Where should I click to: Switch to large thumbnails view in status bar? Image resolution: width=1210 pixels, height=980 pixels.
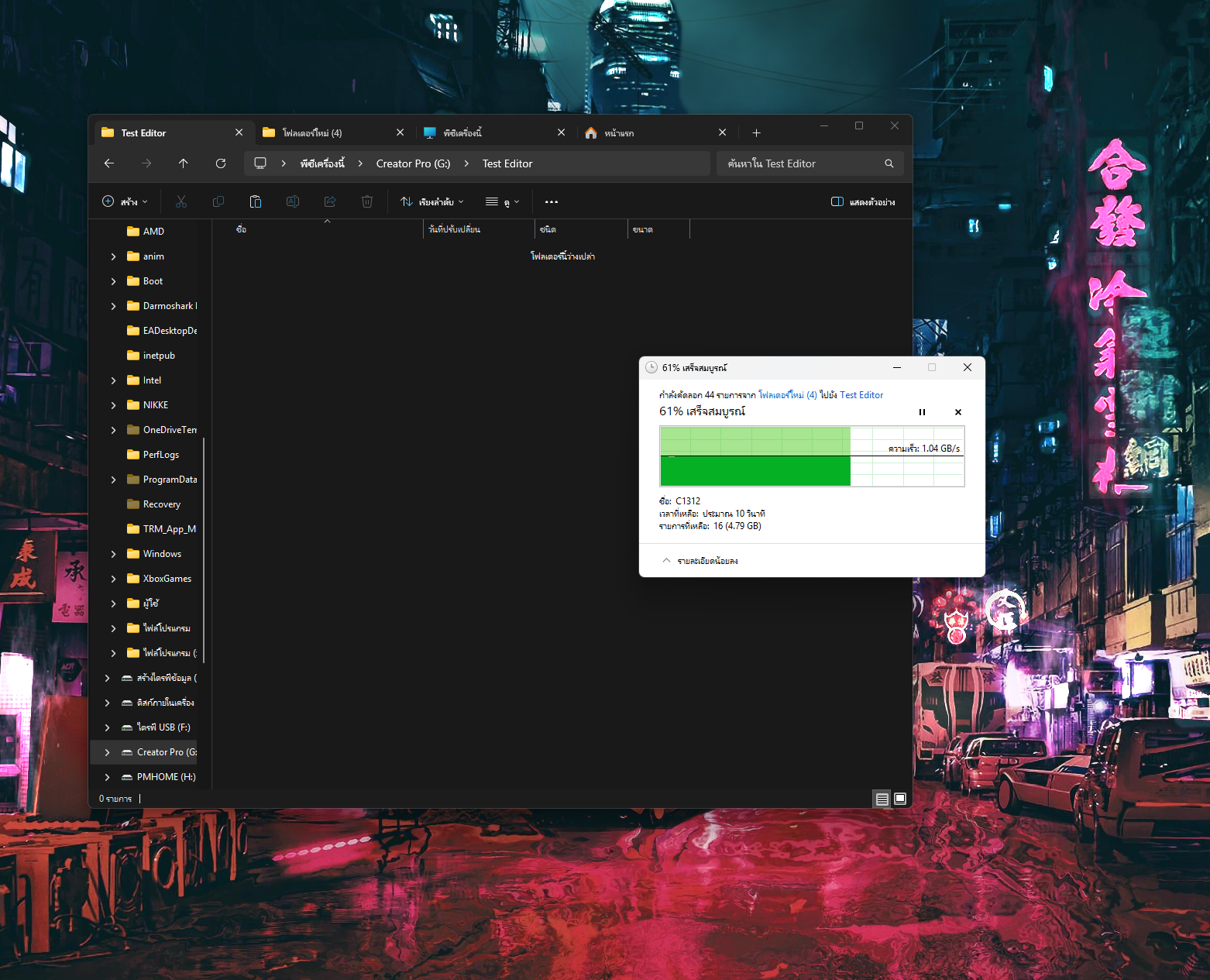click(900, 799)
